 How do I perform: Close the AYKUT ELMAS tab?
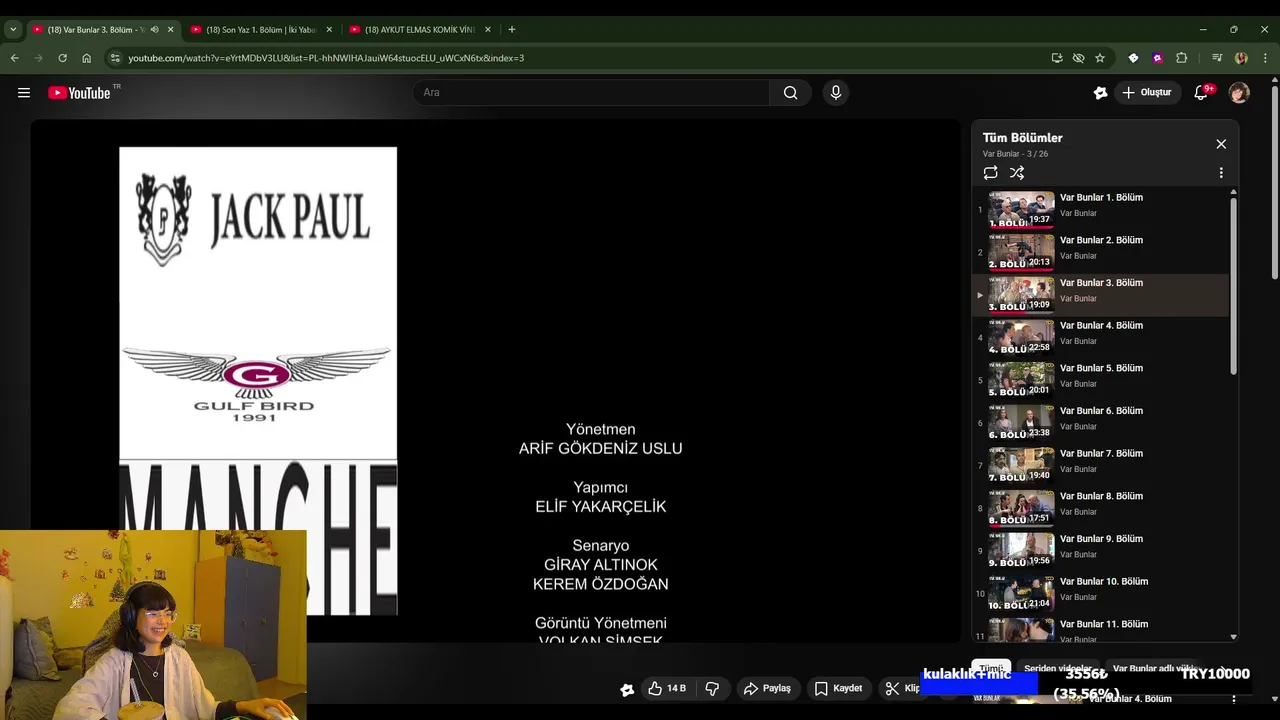(488, 30)
